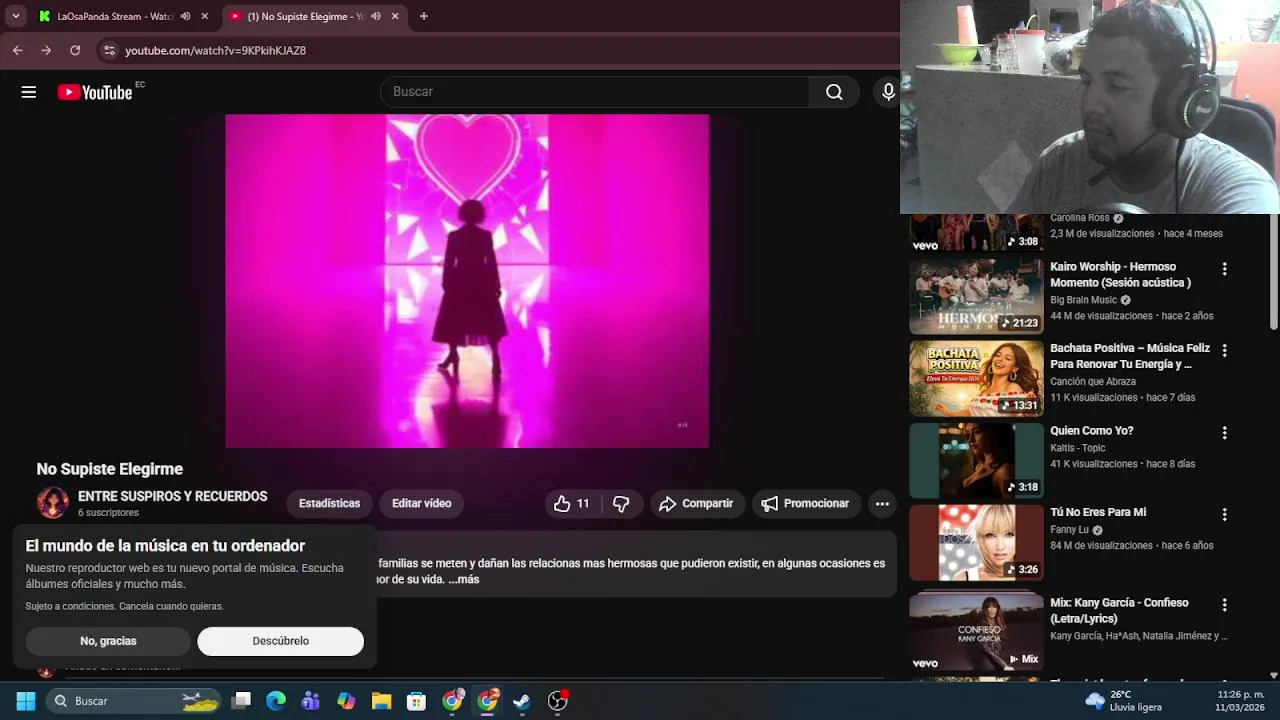This screenshot has width=1280, height=720.
Task: Open options menu for Tú No Eres Para Mi
Action: tap(1224, 514)
